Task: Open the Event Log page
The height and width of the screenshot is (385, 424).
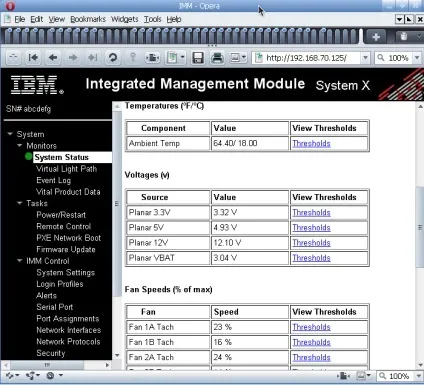Action: [x=53, y=180]
